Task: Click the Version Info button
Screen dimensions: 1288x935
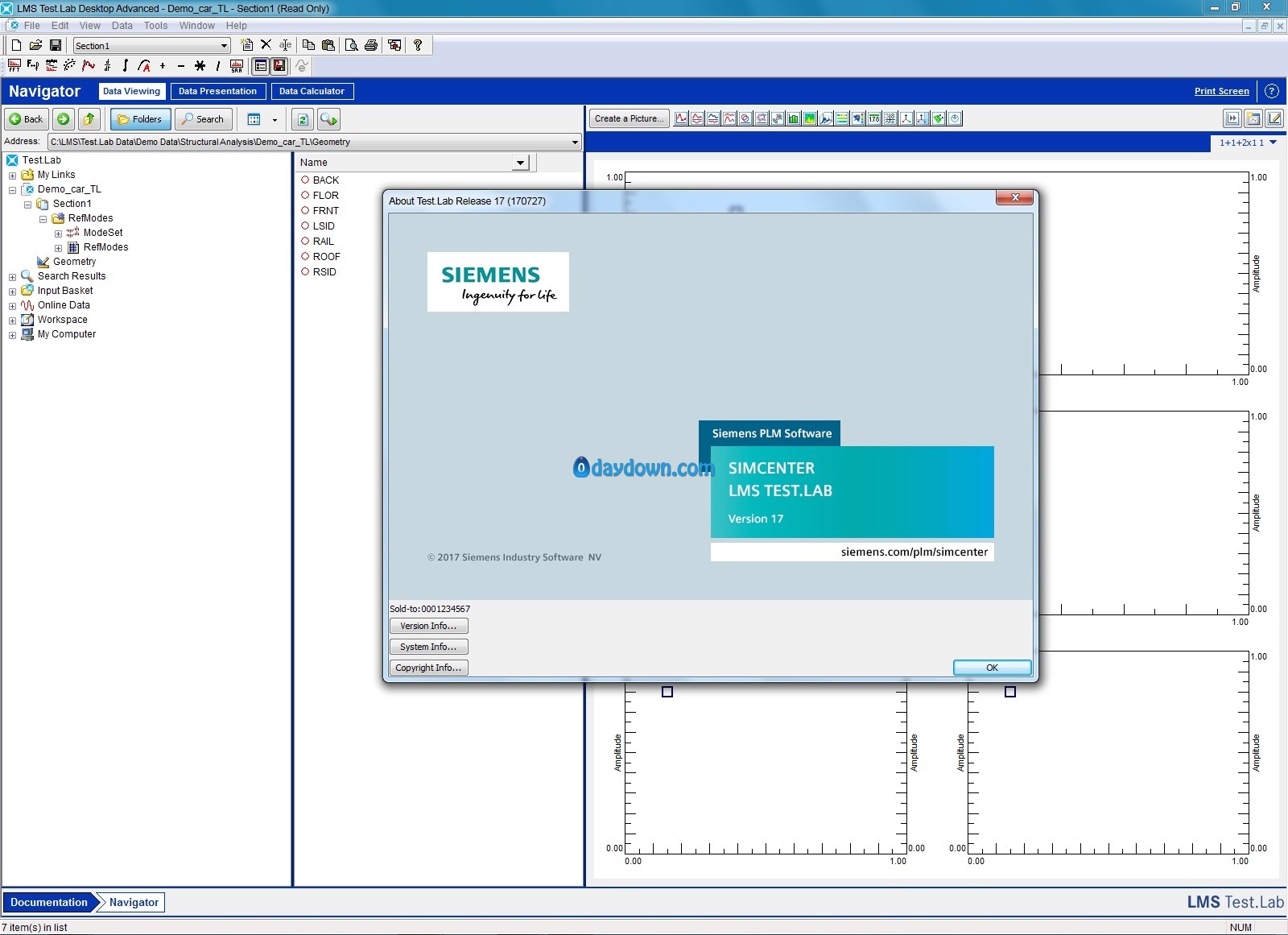Action: [x=428, y=626]
